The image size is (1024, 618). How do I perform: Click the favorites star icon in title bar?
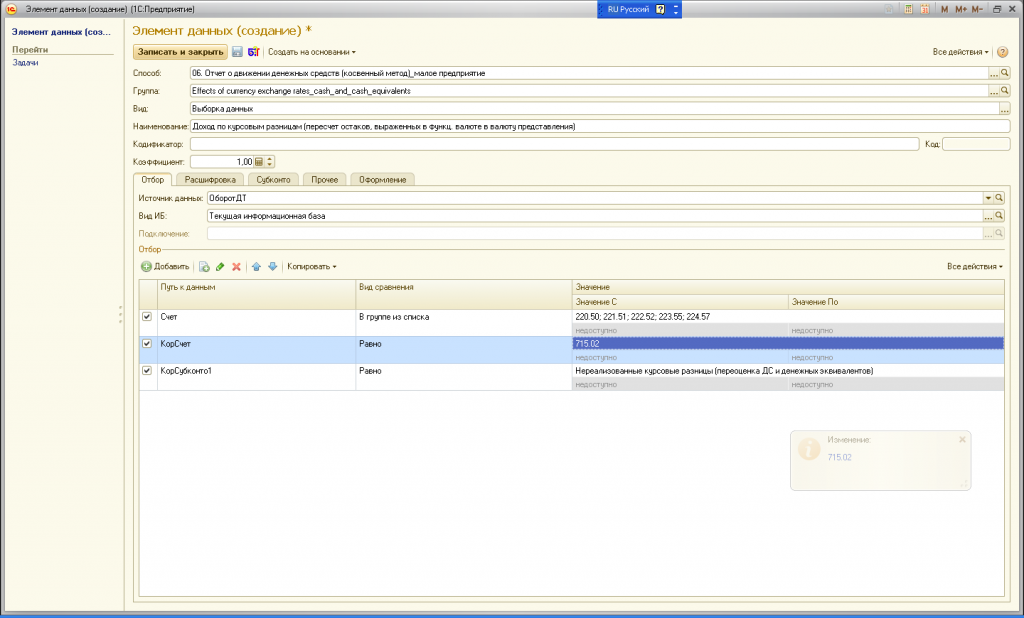pyautogui.click(x=889, y=9)
